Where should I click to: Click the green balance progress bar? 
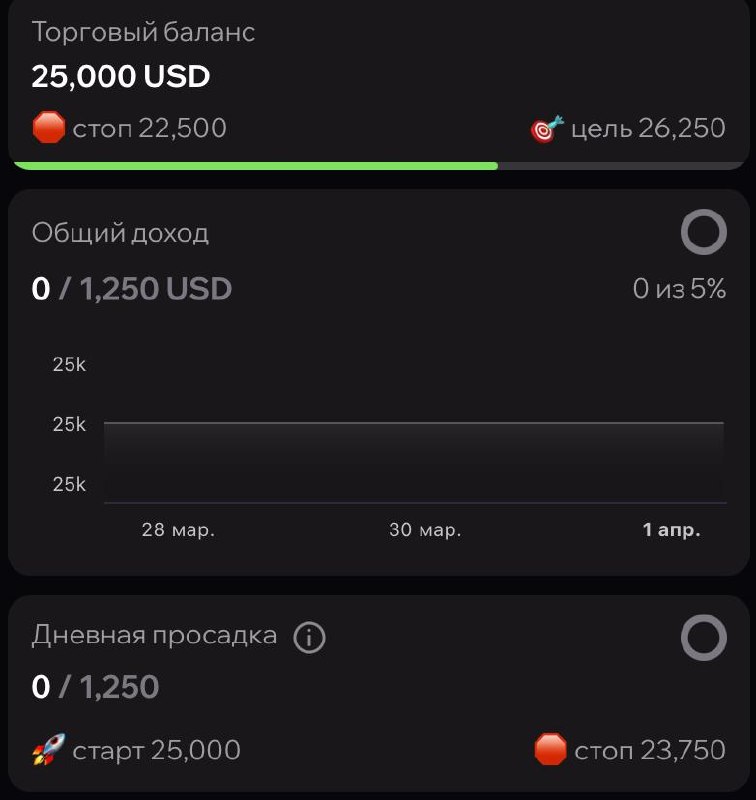coord(256,166)
